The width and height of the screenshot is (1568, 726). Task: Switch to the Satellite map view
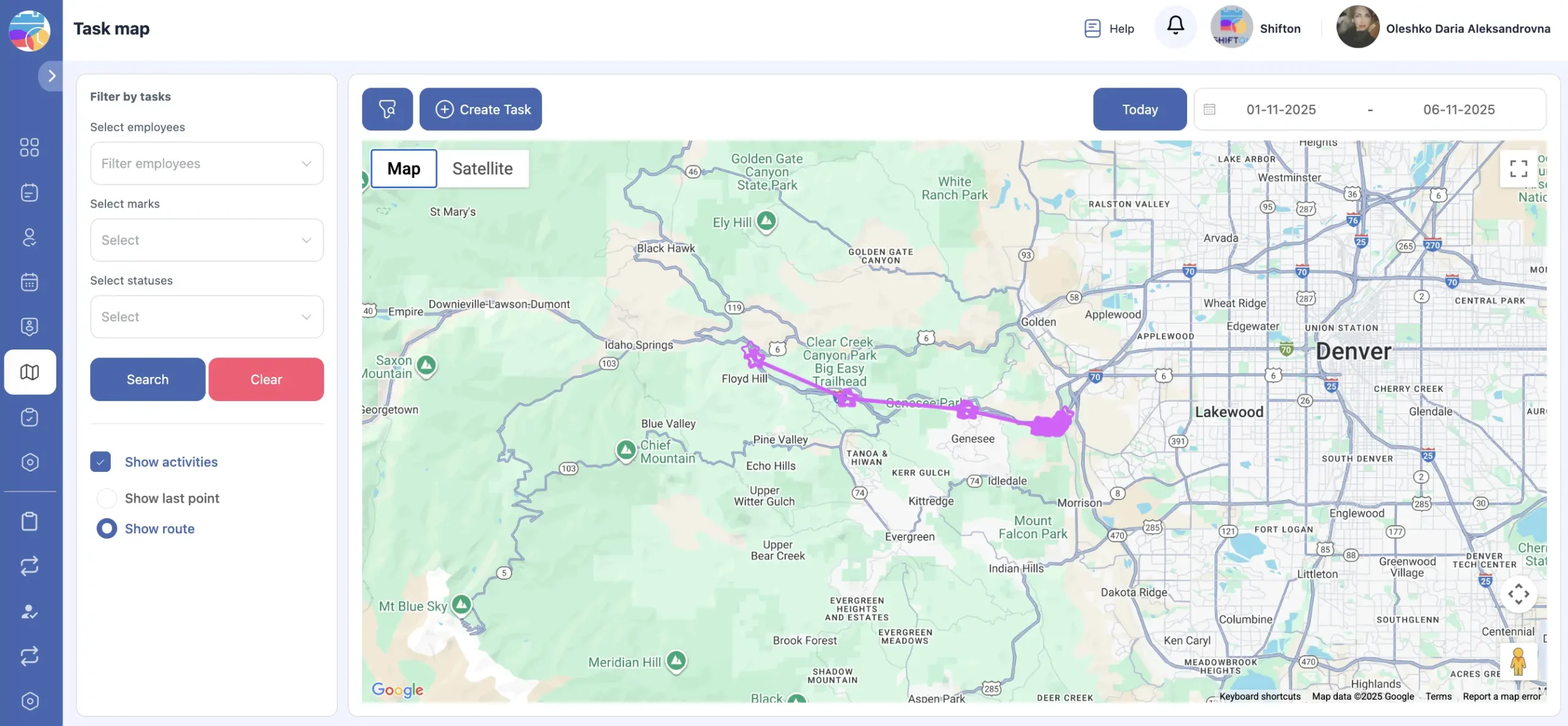(482, 168)
